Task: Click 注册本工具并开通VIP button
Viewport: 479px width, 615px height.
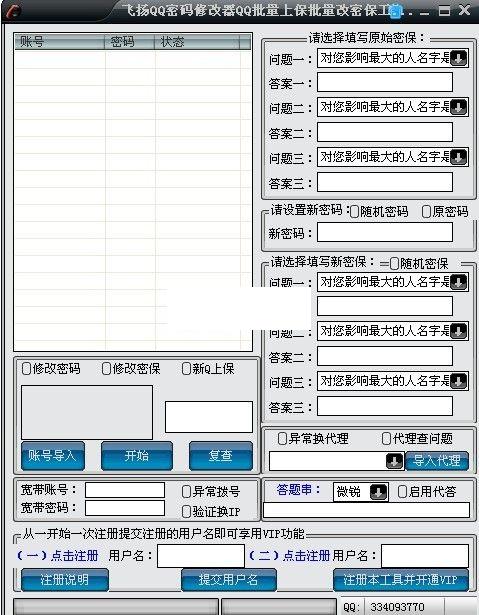Action: (401, 580)
